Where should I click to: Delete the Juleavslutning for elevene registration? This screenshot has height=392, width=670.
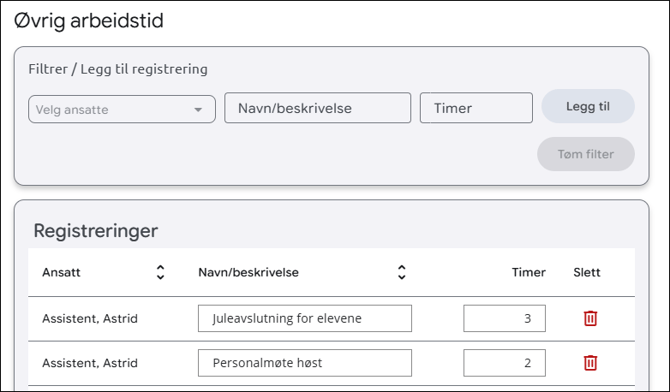pyautogui.click(x=590, y=318)
